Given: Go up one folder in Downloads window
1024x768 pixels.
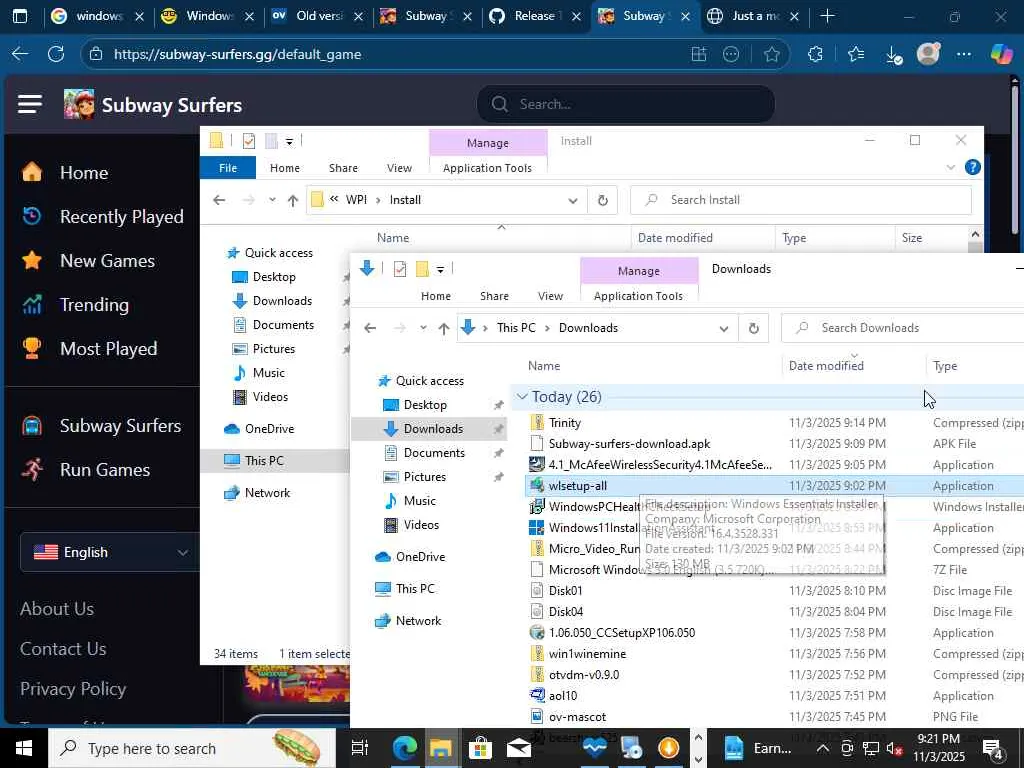Looking at the screenshot, I should pos(444,328).
